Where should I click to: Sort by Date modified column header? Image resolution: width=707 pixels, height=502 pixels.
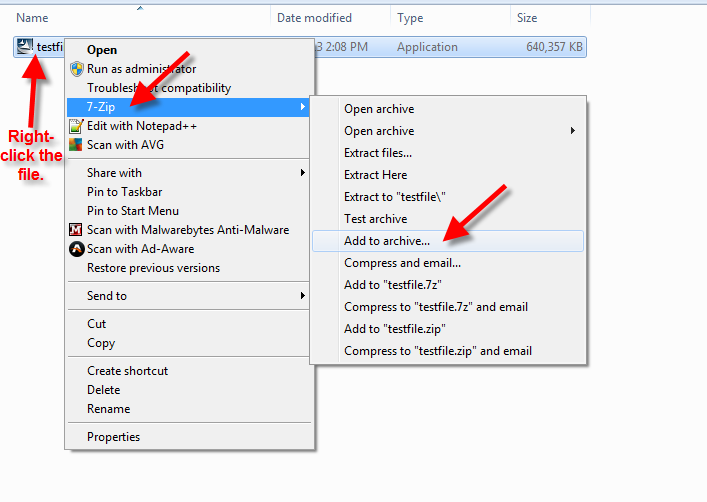(x=314, y=18)
